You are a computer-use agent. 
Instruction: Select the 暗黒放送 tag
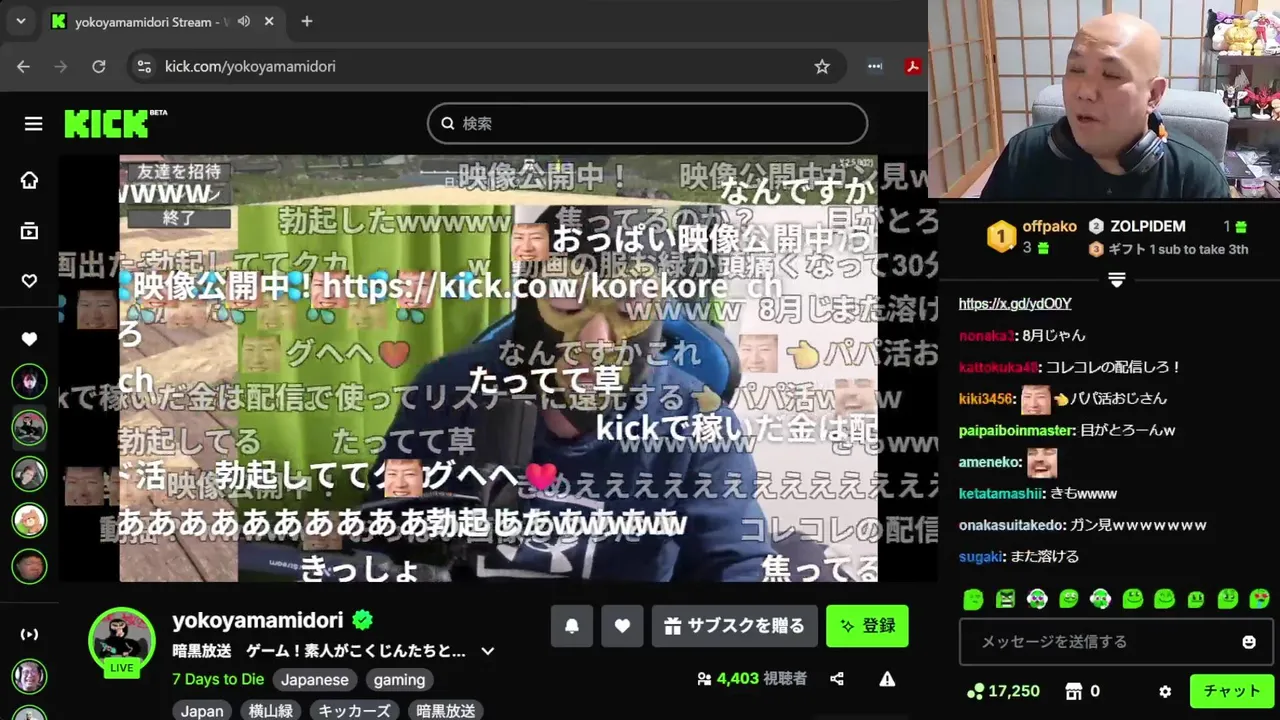click(445, 711)
